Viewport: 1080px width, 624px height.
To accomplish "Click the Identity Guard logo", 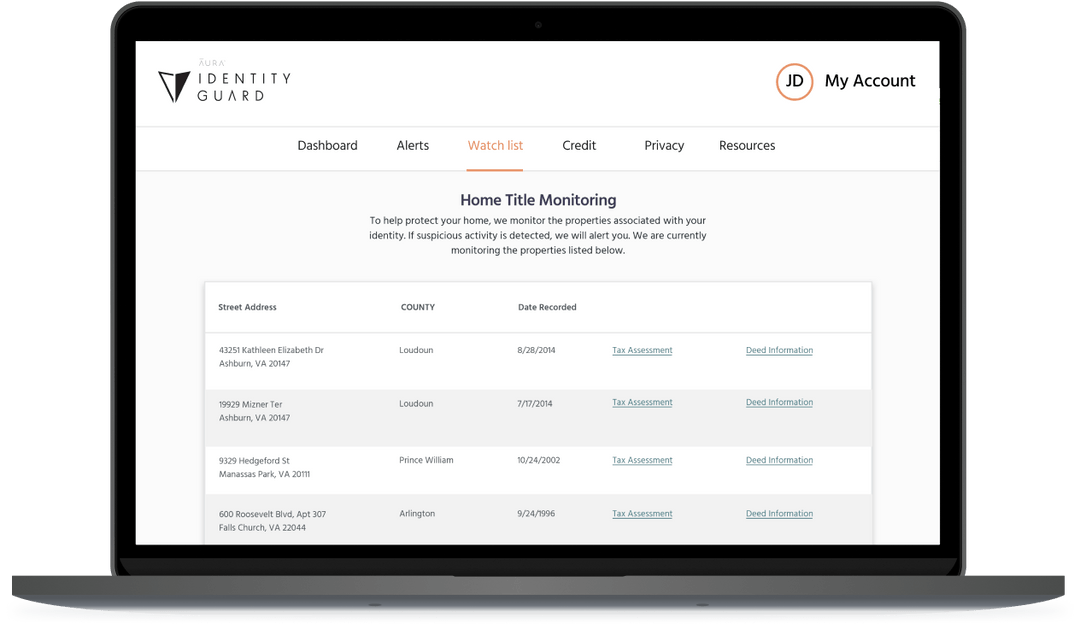I will 222,80.
